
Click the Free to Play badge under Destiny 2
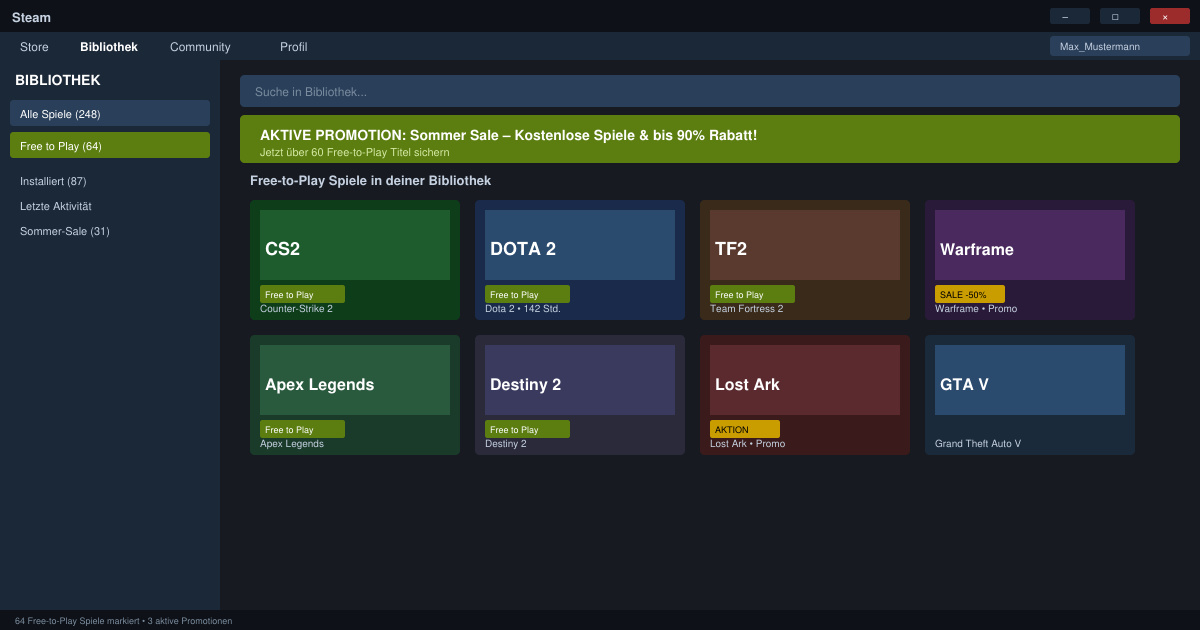(x=527, y=429)
